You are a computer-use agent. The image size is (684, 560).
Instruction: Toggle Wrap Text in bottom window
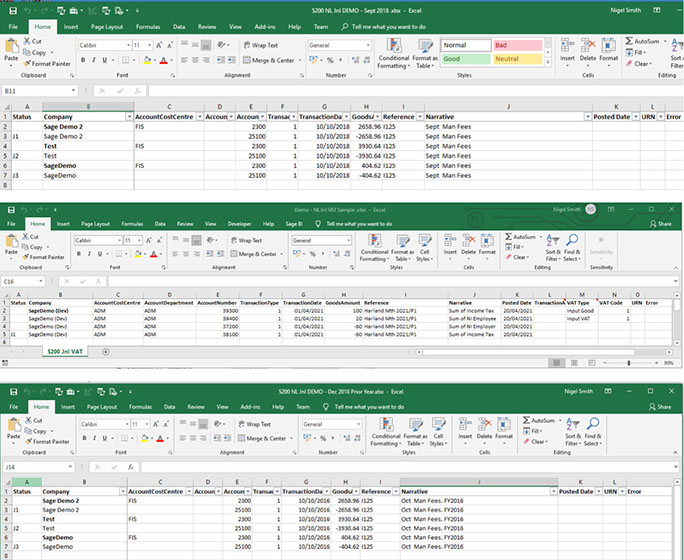(254, 424)
